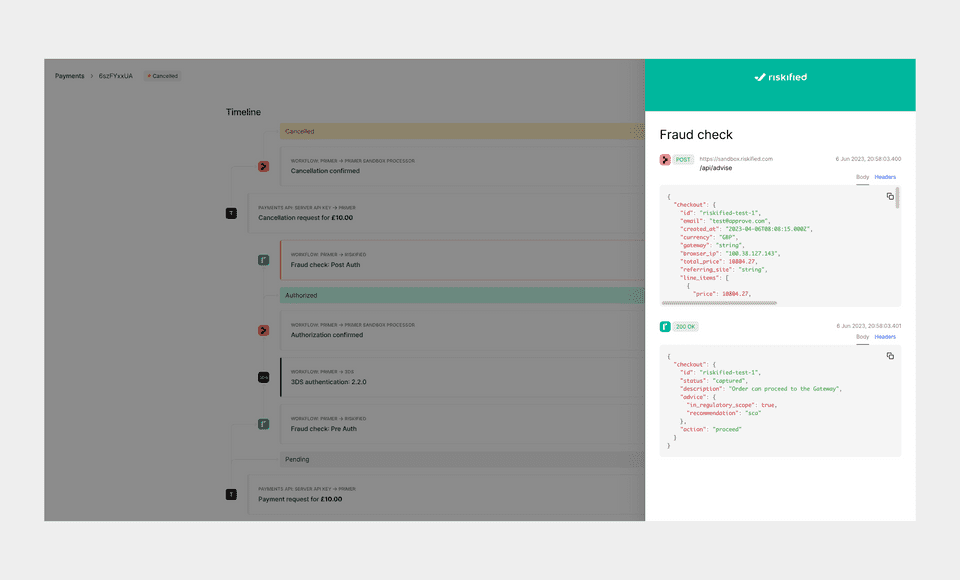Click the Riskified icon for Fraud check: Pre Auth
Screen dimensions: 960x580
[263, 424]
